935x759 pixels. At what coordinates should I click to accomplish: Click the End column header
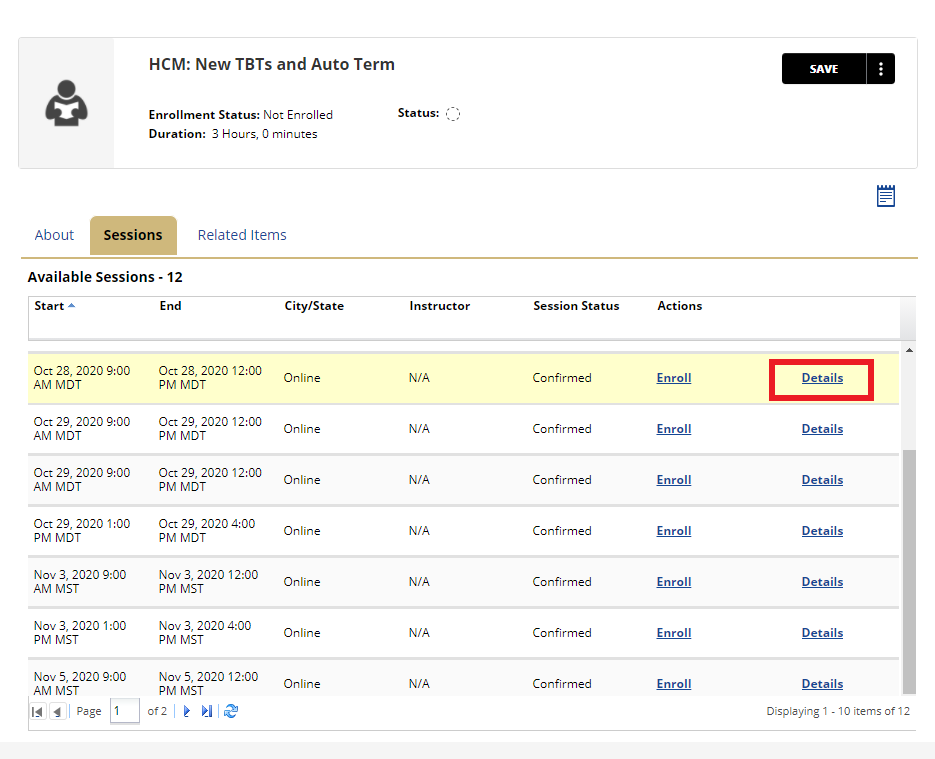[x=170, y=306]
